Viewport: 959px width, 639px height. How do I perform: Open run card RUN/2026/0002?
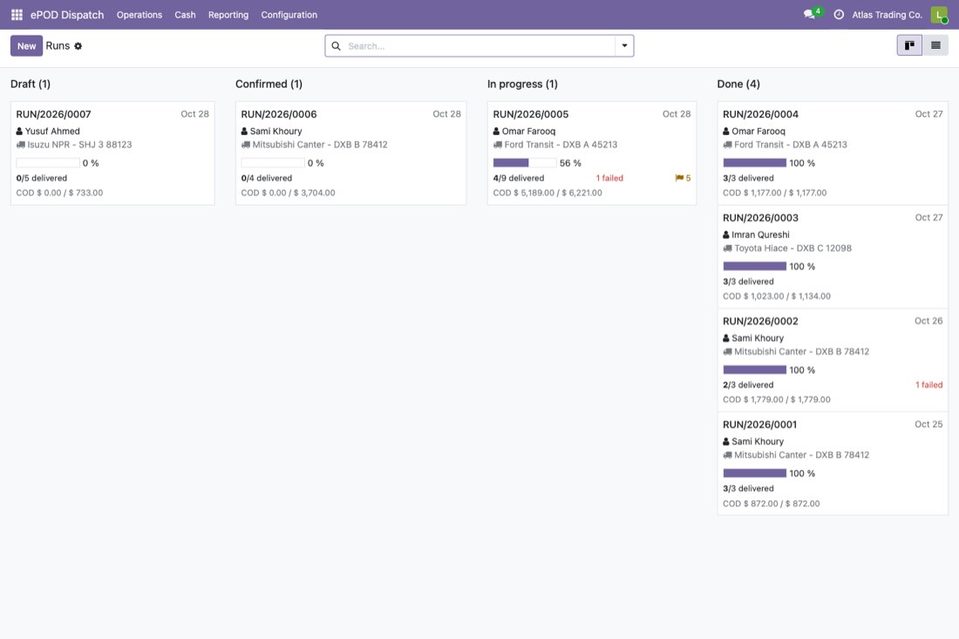[x=833, y=360]
